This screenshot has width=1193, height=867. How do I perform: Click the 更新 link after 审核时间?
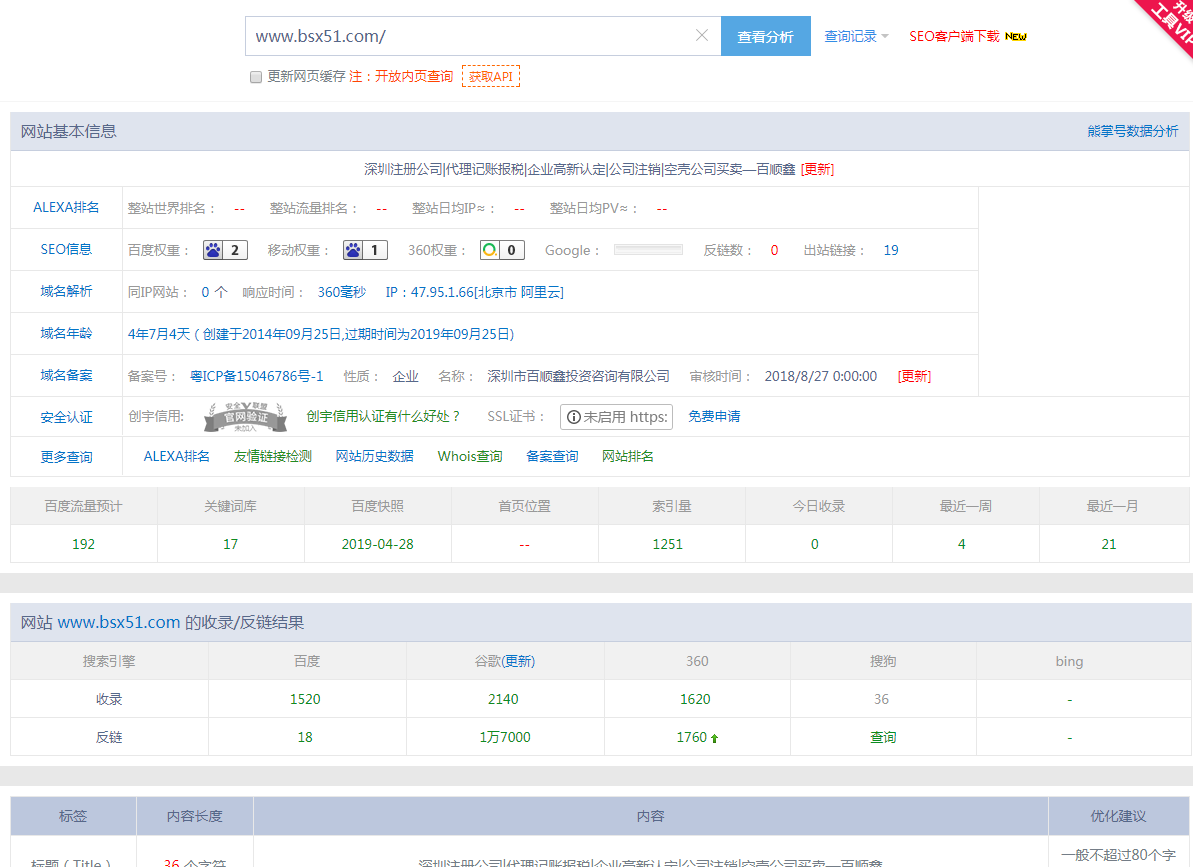coord(914,376)
